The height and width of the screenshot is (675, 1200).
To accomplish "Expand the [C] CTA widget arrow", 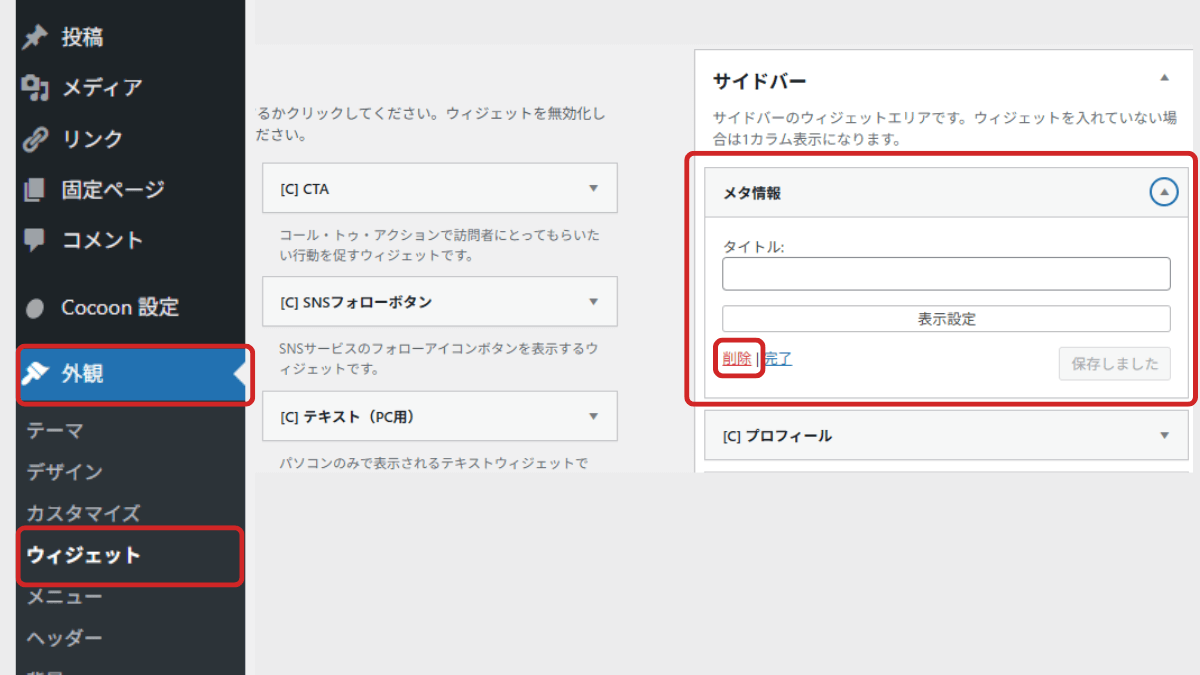I will tap(593, 188).
